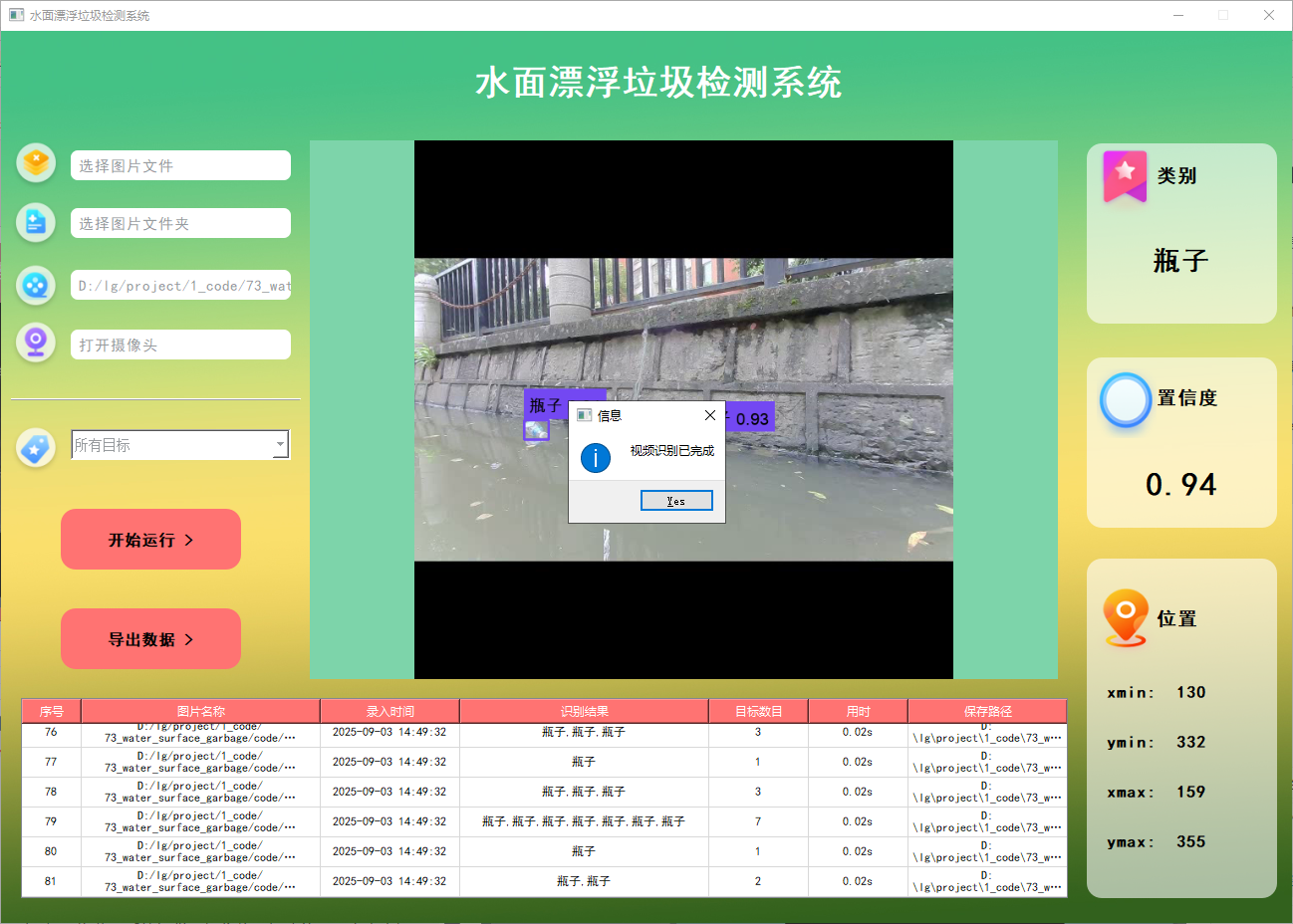Click row 78 save path cell
This screenshot has width=1293, height=924.
(x=987, y=792)
